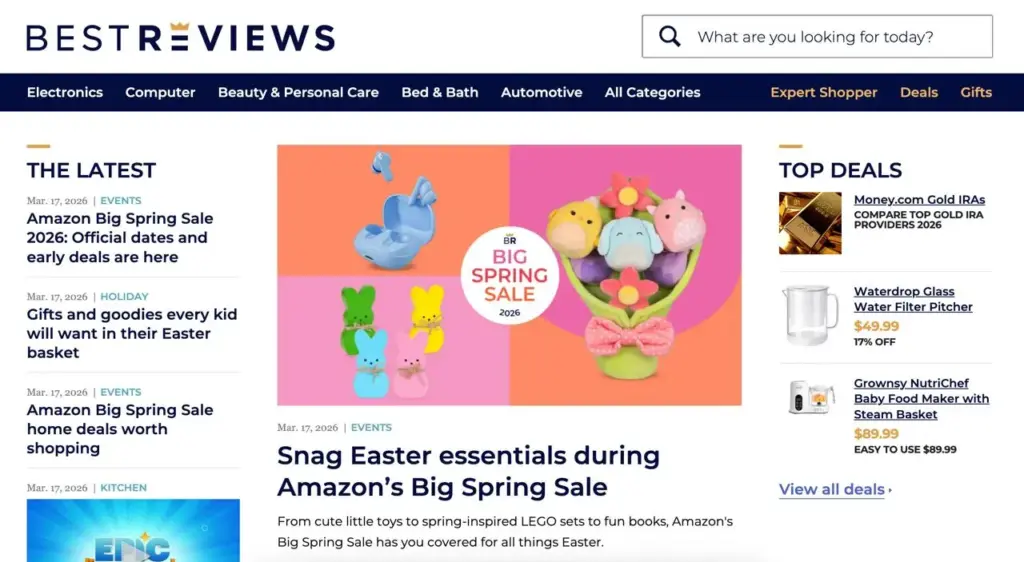This screenshot has height=562, width=1024.
Task: Select Beauty & Personal Care menu
Action: coord(298,92)
